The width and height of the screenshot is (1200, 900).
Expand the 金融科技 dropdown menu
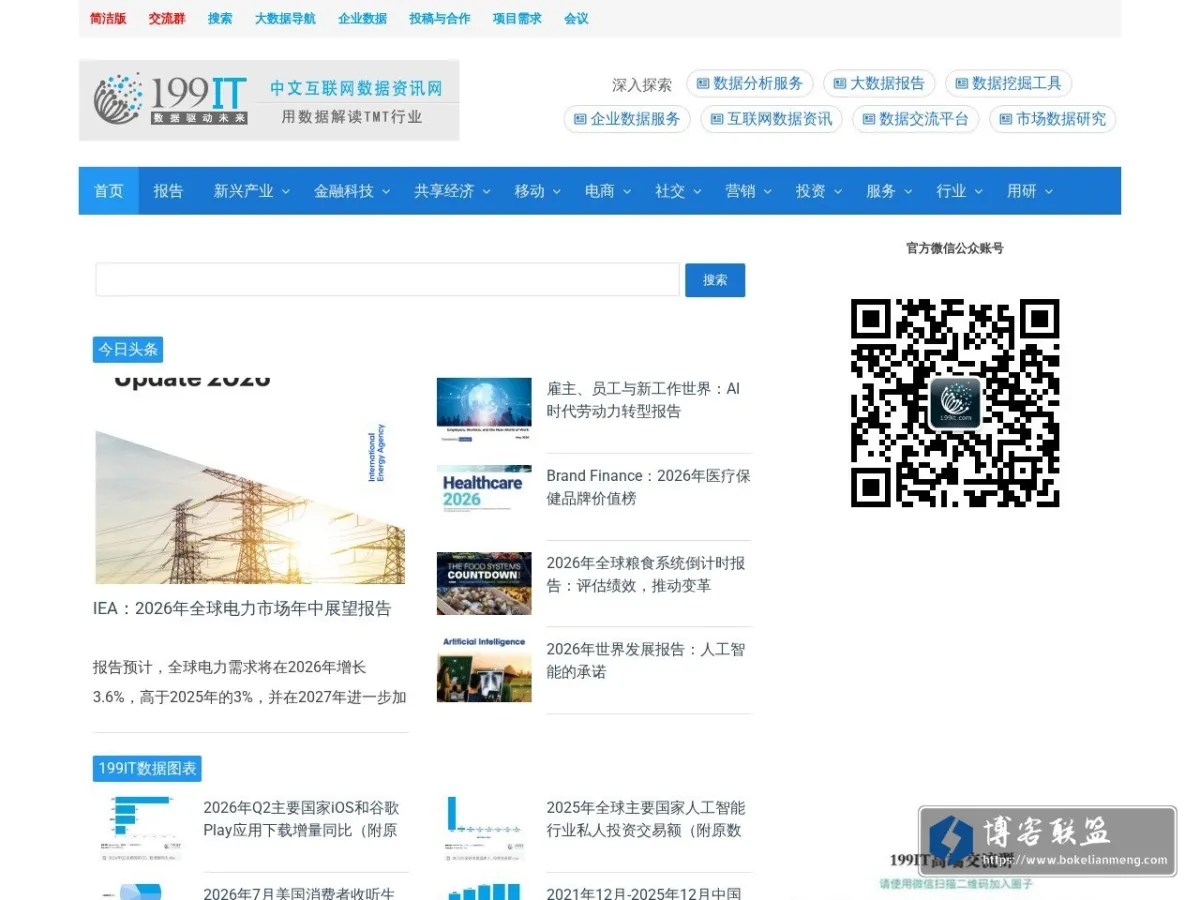coord(352,191)
